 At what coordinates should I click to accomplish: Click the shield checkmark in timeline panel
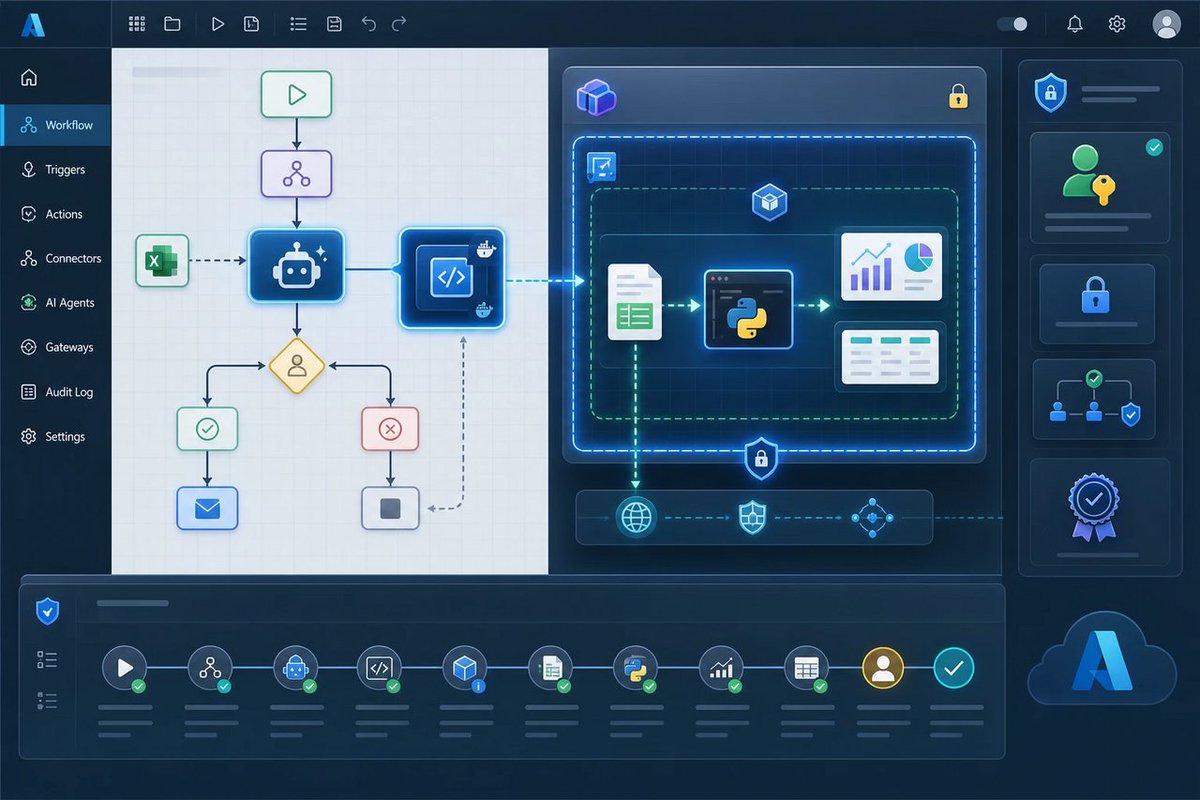click(x=47, y=612)
